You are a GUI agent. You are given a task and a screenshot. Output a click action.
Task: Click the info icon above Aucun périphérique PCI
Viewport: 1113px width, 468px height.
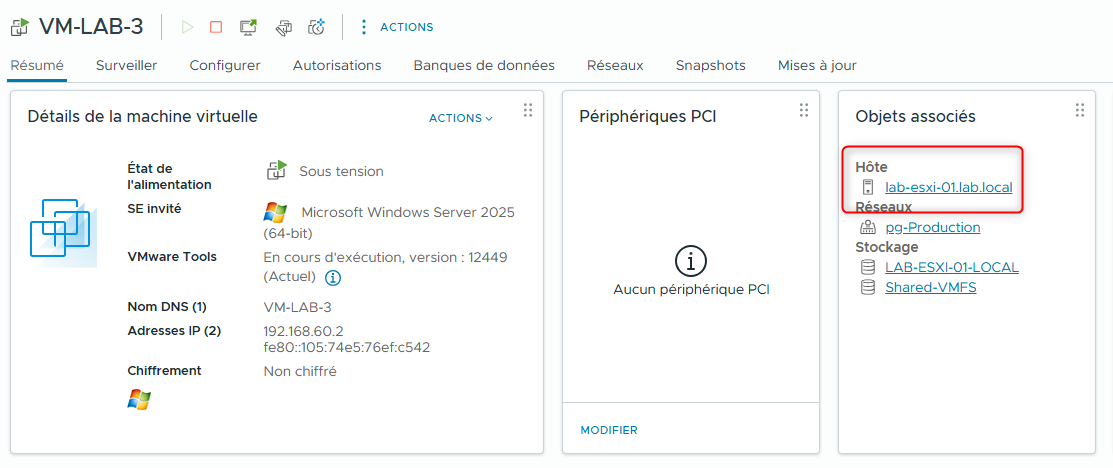pyautogui.click(x=691, y=262)
